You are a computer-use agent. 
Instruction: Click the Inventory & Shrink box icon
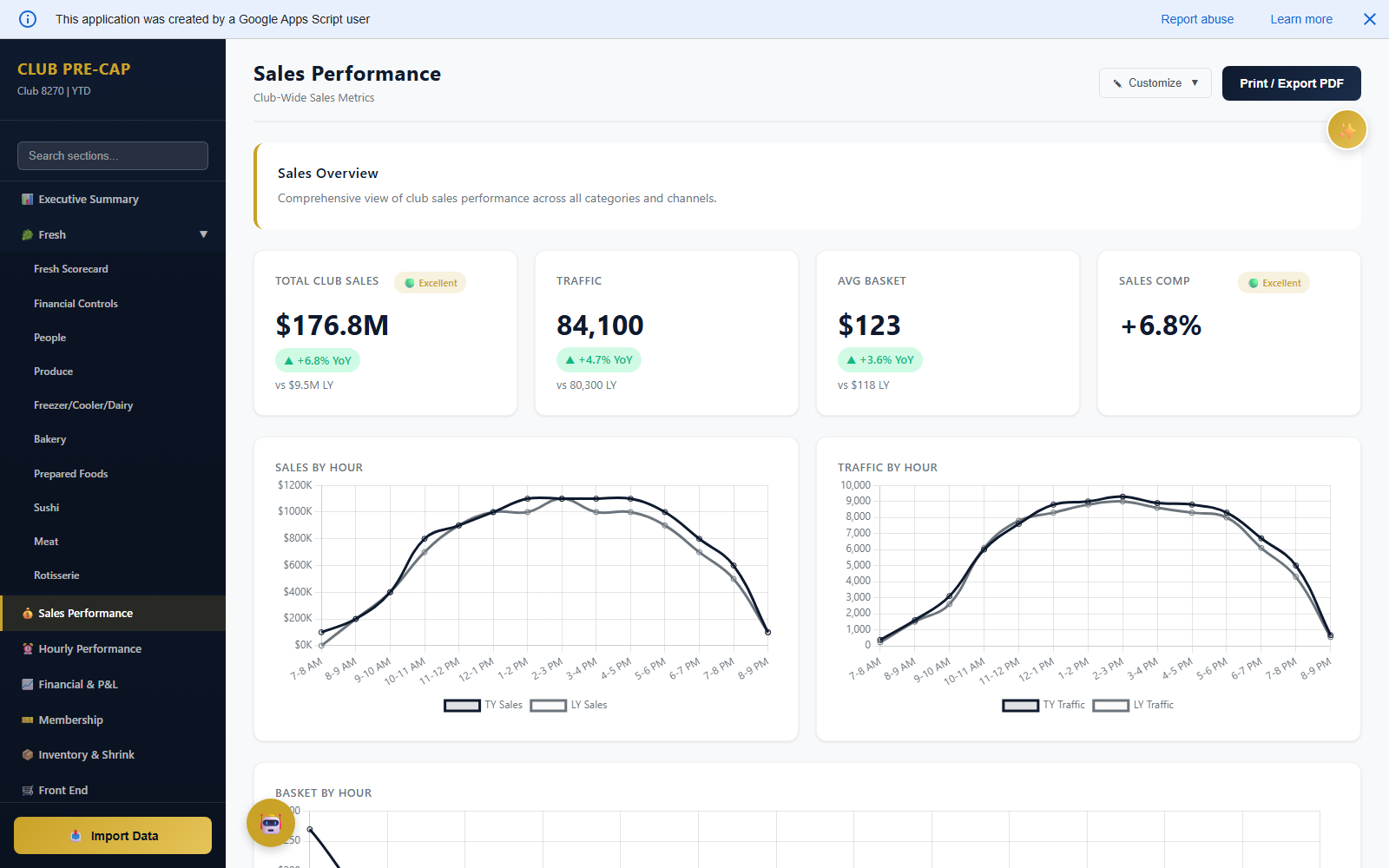[27, 754]
